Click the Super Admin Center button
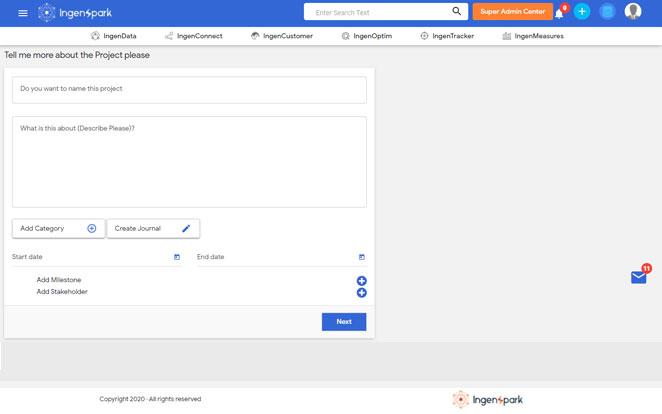662x414 pixels. tap(513, 11)
